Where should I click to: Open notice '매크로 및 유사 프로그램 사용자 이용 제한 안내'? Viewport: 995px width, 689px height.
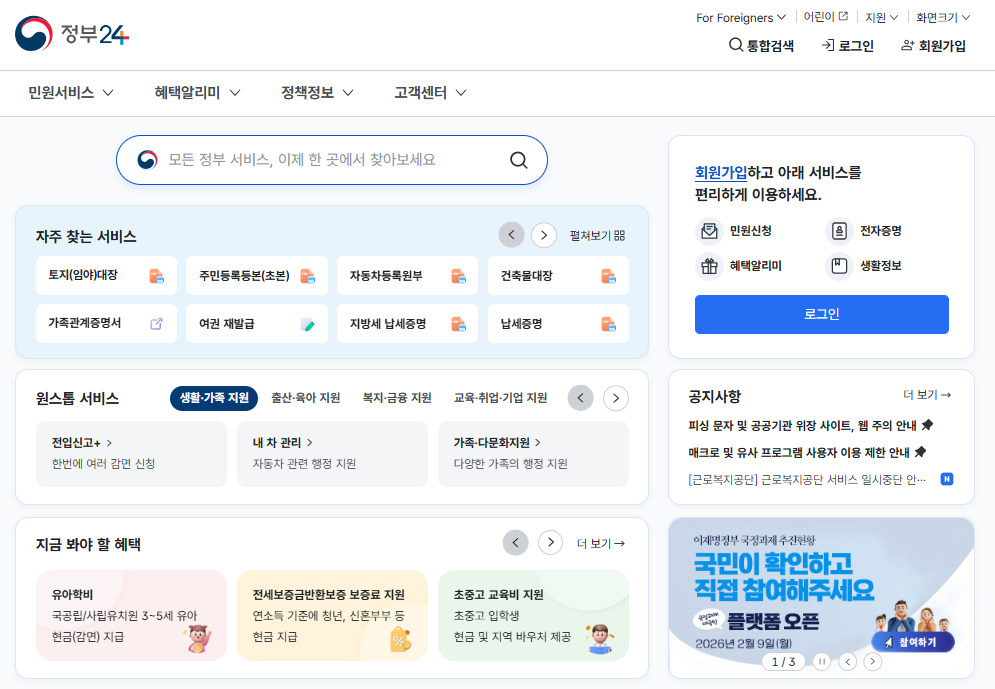click(x=807, y=452)
